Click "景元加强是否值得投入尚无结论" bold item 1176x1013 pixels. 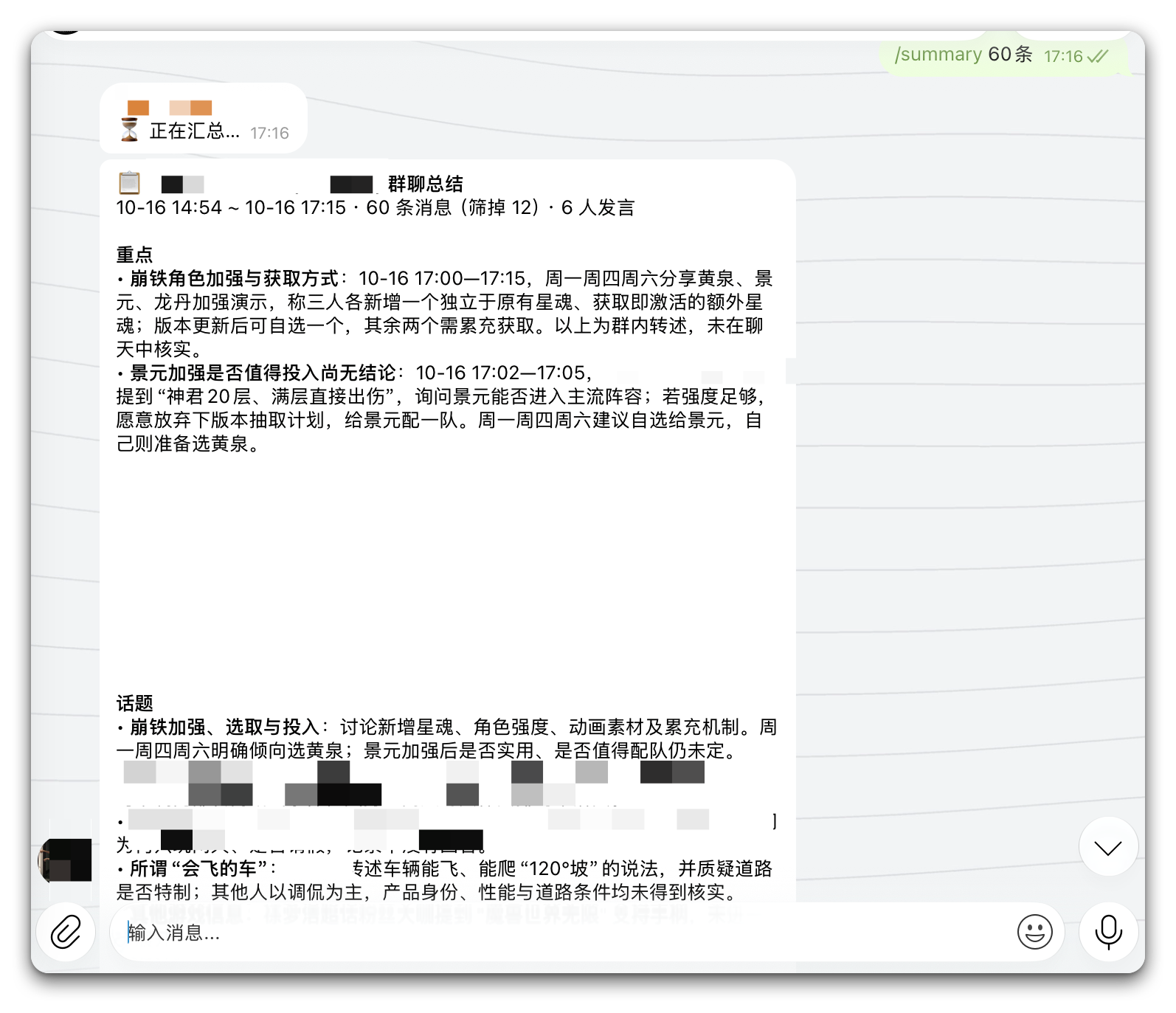(263, 373)
